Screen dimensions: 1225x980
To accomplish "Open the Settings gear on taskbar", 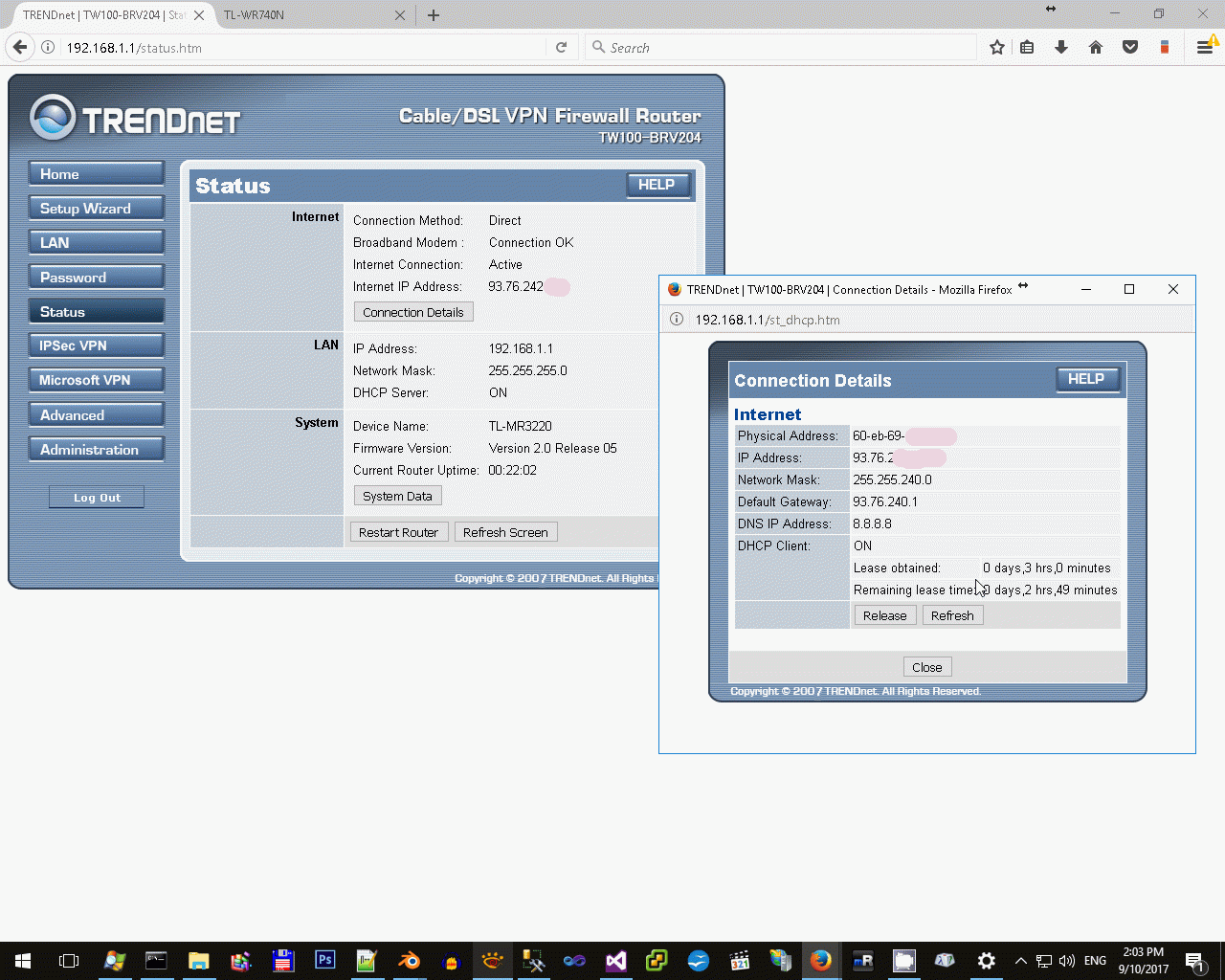I will click(x=987, y=961).
